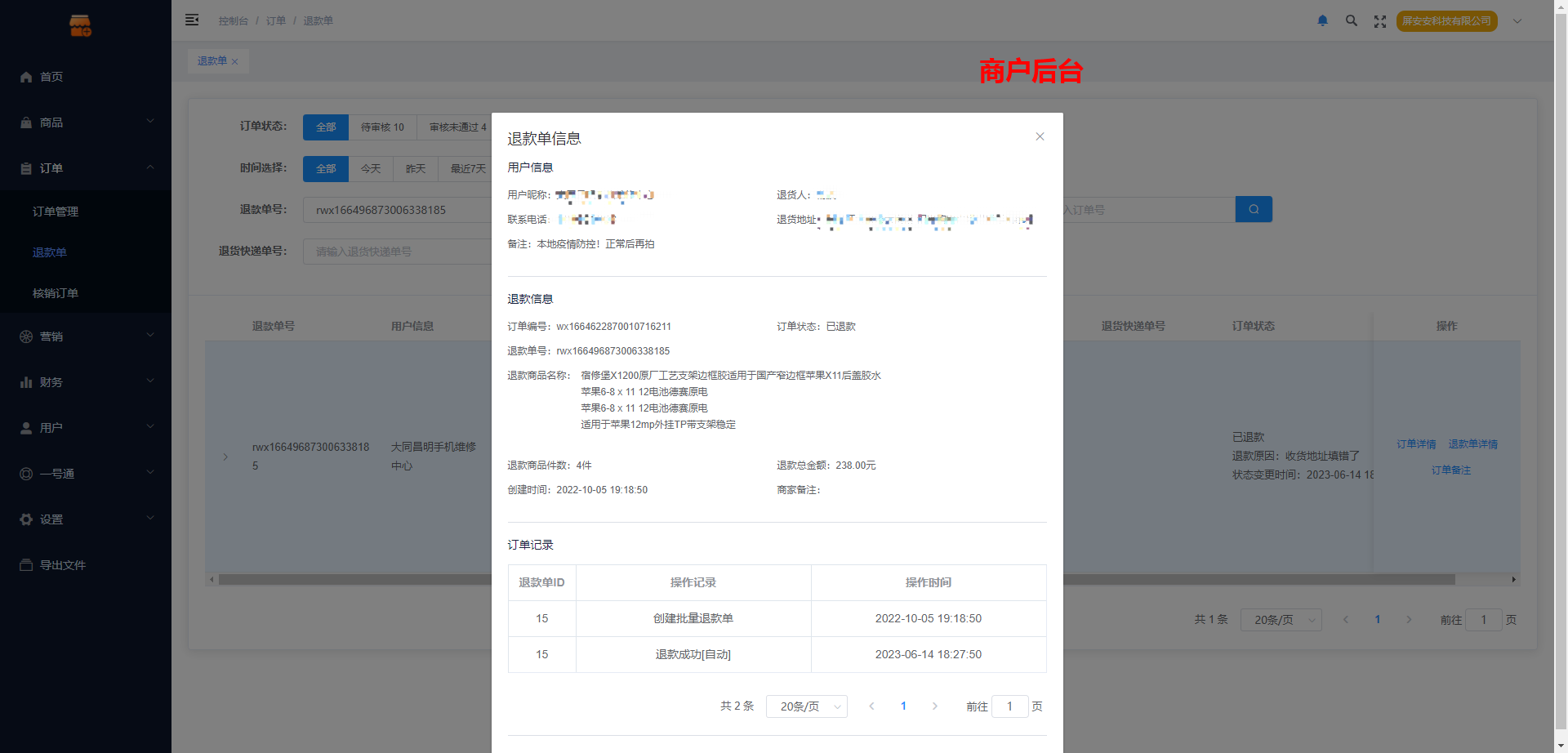1568x753 pixels.
Task: Open company account dropdown arrow
Action: 1517,21
